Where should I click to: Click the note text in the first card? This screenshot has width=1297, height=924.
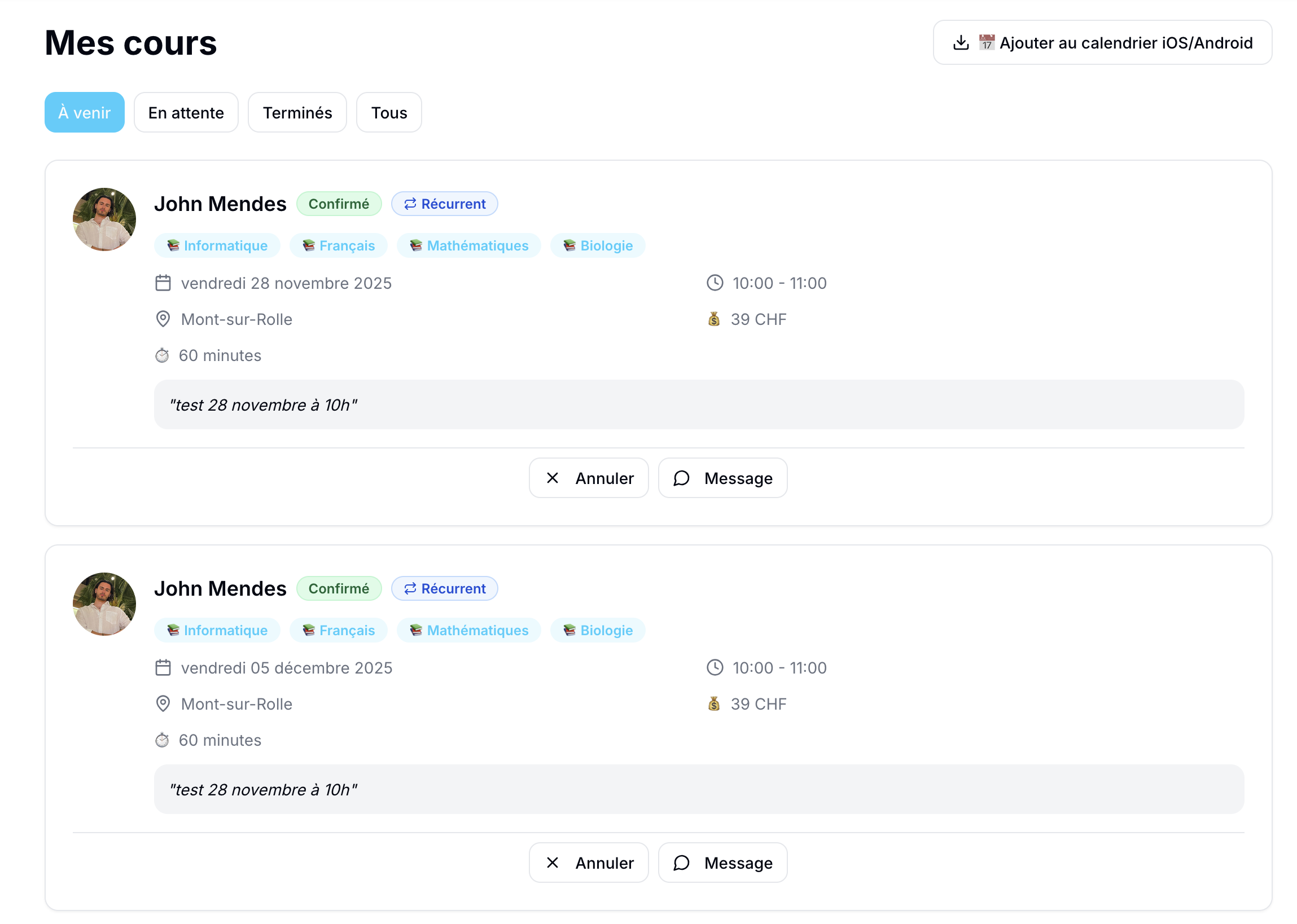coord(264,405)
